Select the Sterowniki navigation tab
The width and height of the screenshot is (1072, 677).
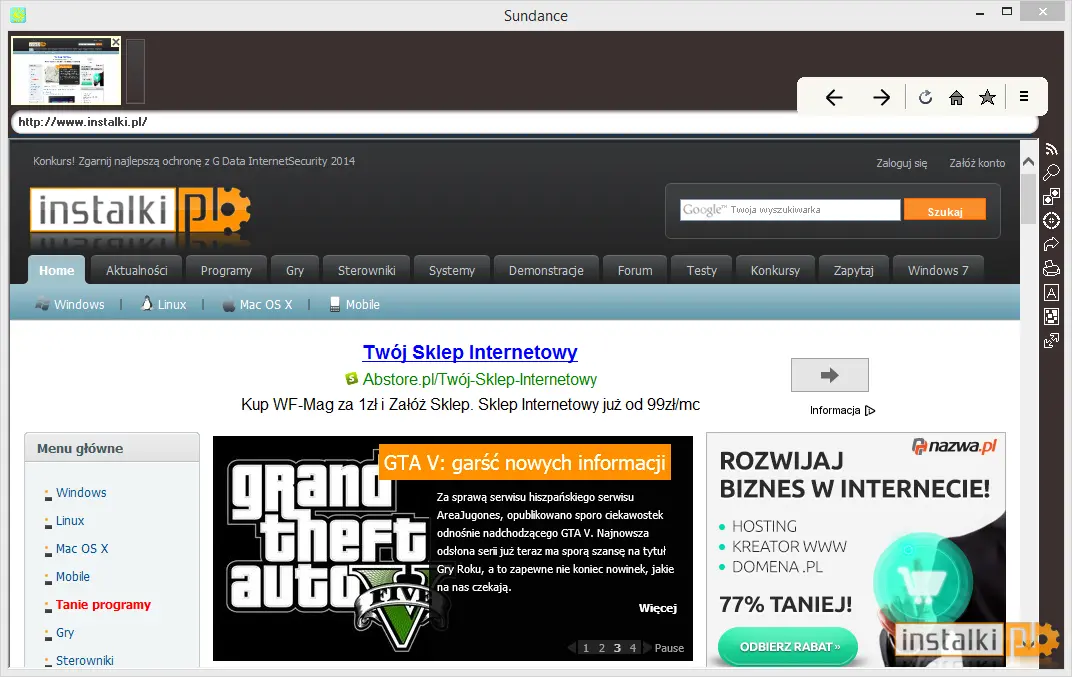point(366,270)
